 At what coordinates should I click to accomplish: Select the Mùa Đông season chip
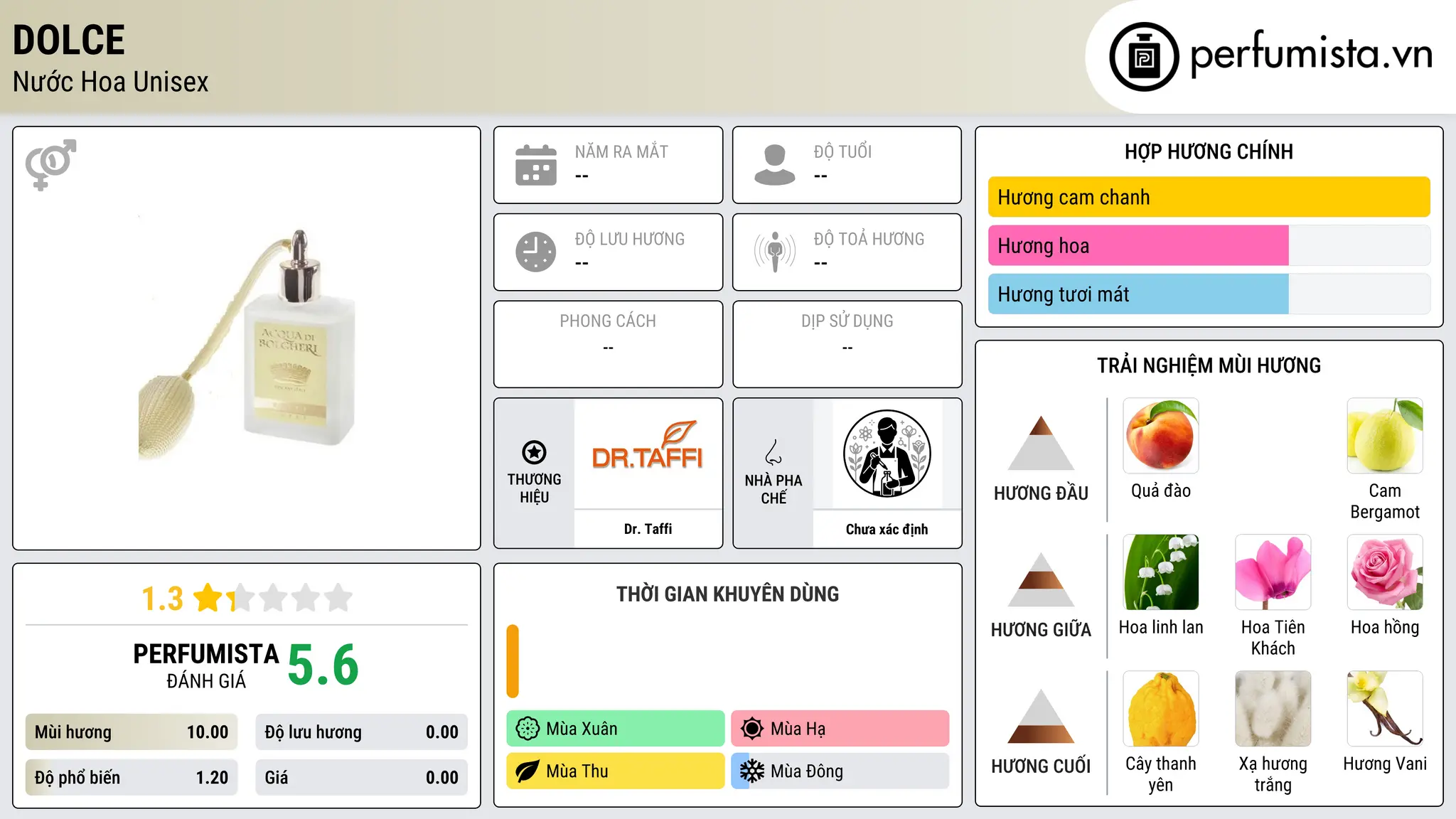coord(840,771)
